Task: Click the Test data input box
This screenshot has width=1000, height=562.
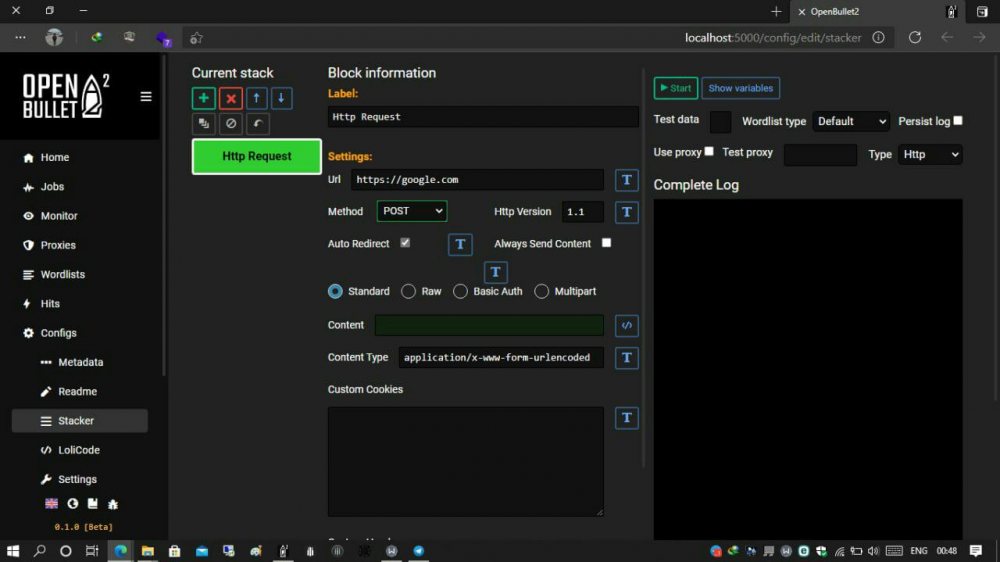Action: click(720, 121)
